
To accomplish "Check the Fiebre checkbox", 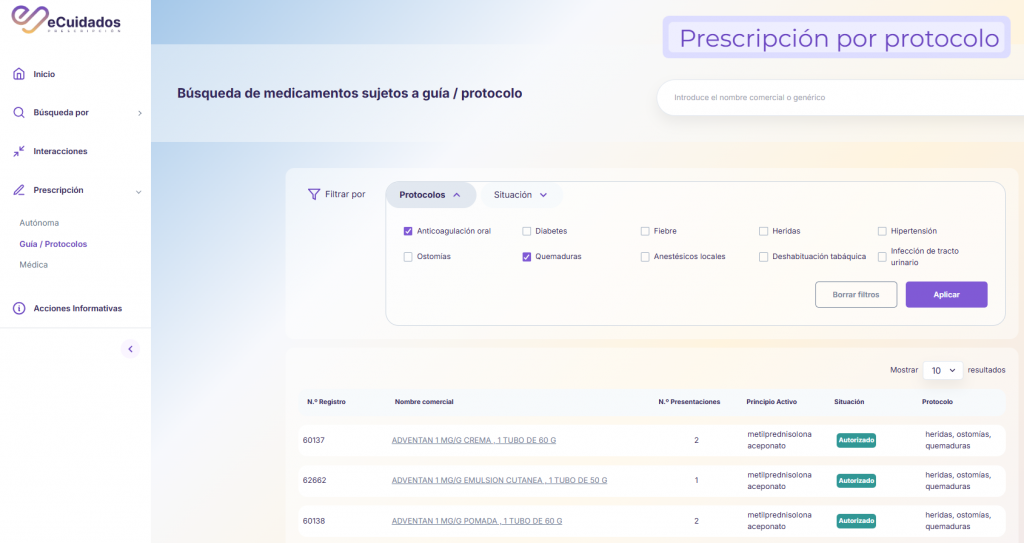I will coord(645,231).
